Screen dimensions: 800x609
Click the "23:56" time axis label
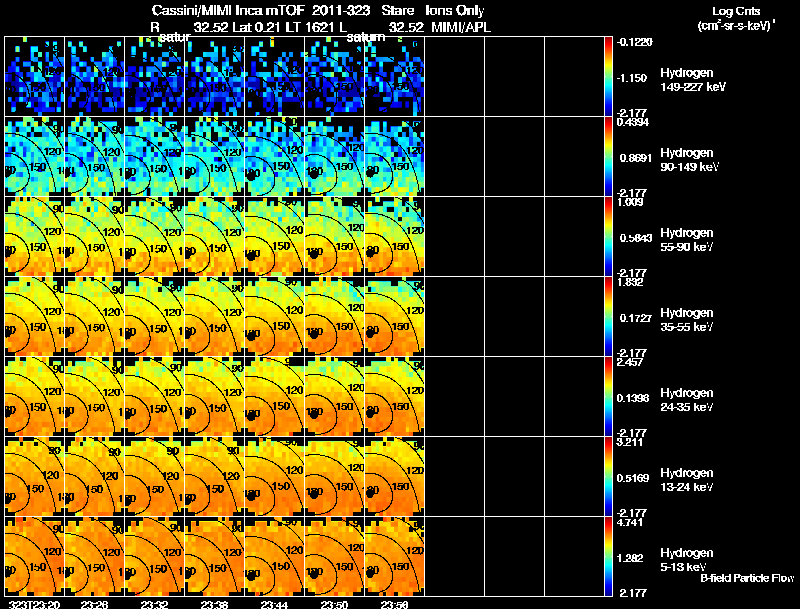(394, 605)
